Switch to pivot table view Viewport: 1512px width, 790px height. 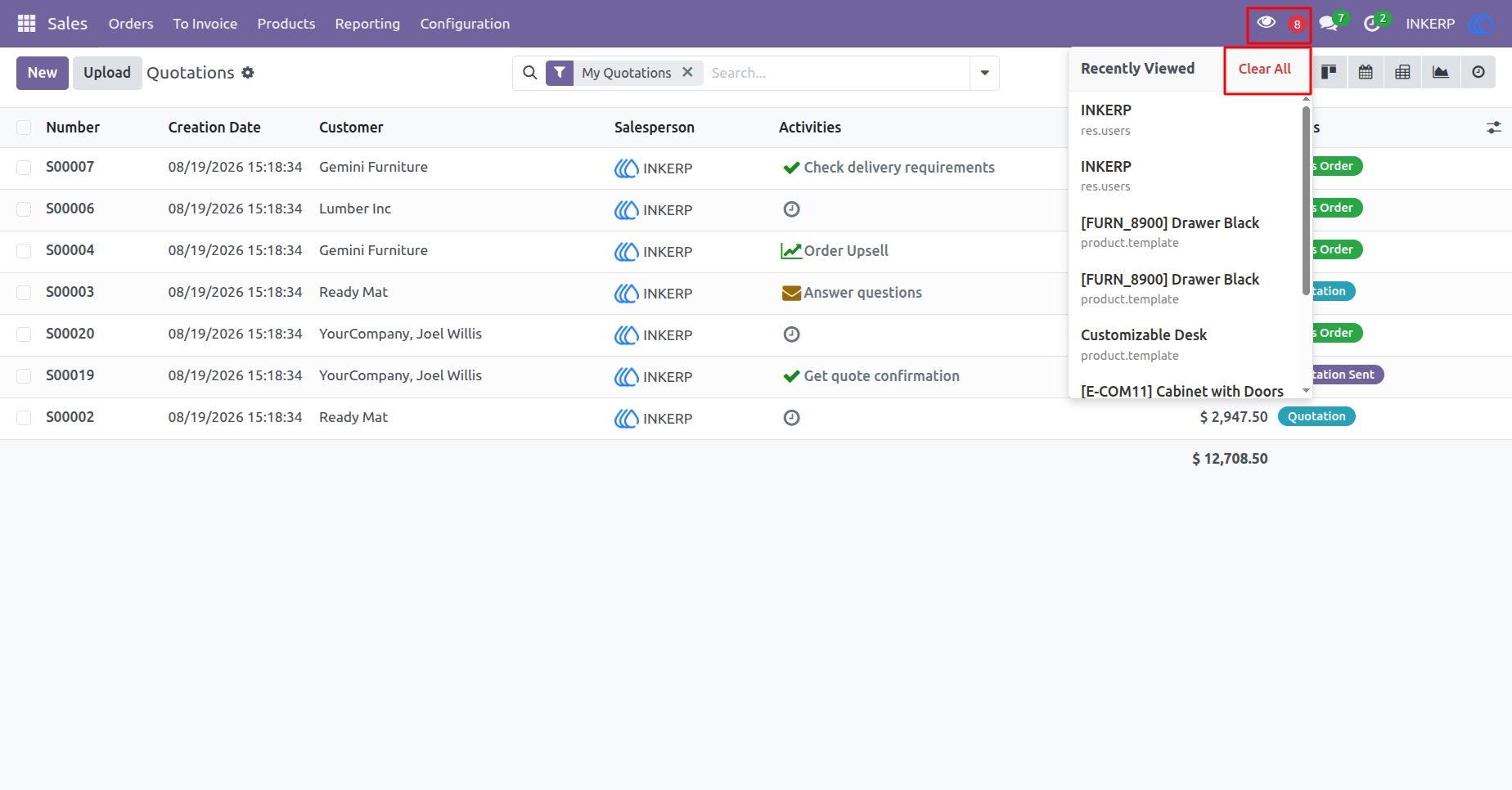tap(1402, 73)
